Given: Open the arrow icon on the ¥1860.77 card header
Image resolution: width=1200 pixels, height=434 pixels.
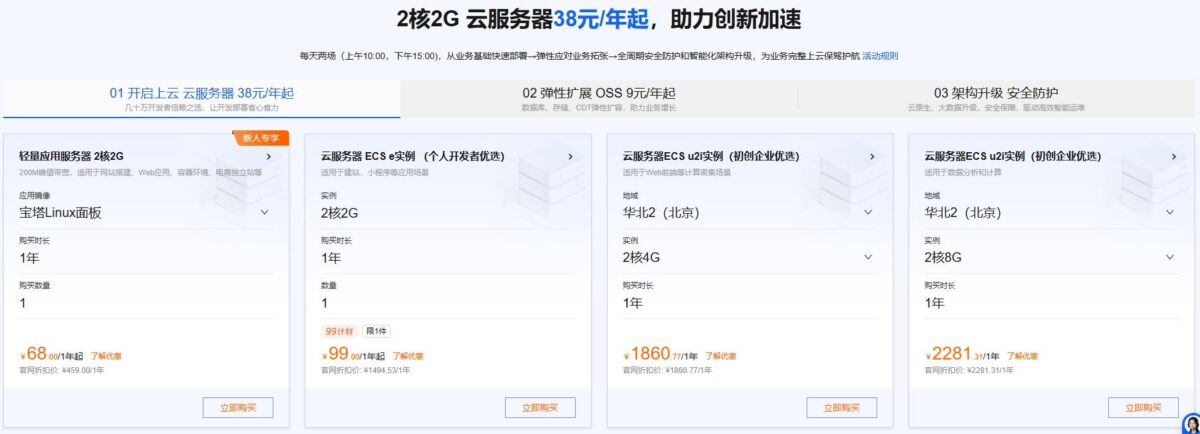Looking at the screenshot, I should 872,156.
